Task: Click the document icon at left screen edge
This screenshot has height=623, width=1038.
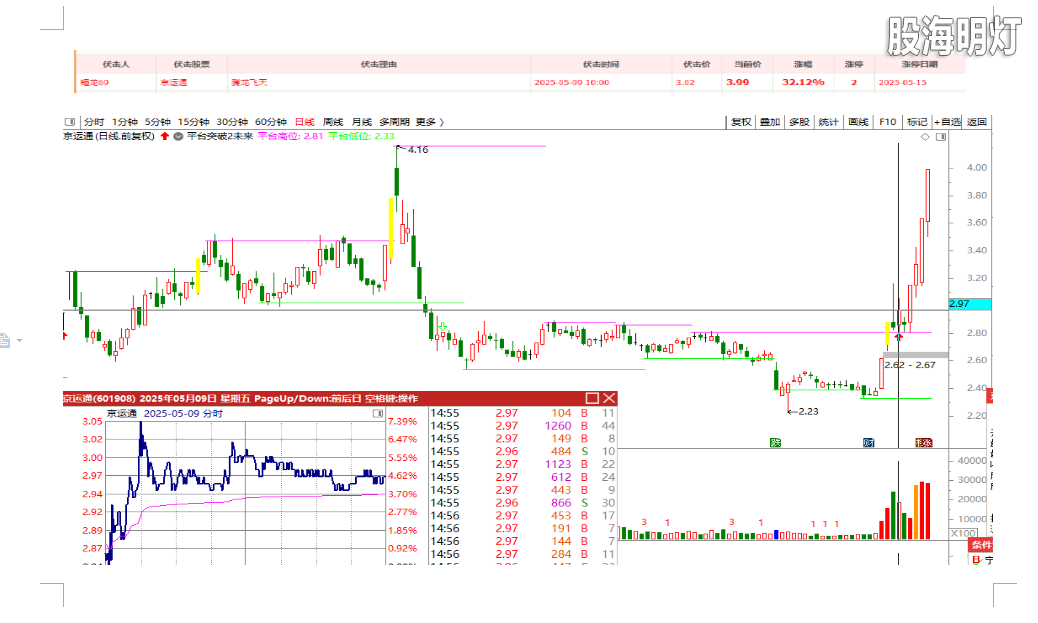Action: 5,341
